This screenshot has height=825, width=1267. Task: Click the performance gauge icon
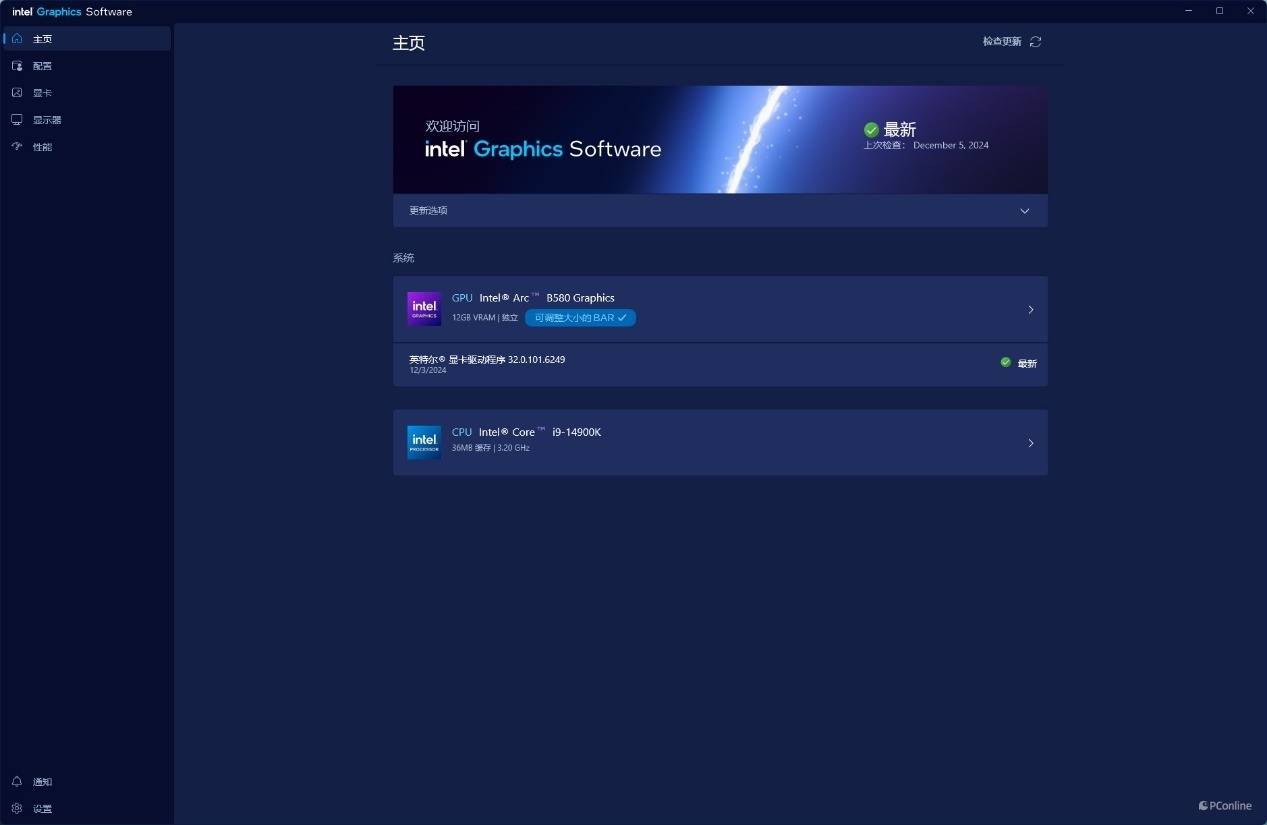pyautogui.click(x=16, y=147)
